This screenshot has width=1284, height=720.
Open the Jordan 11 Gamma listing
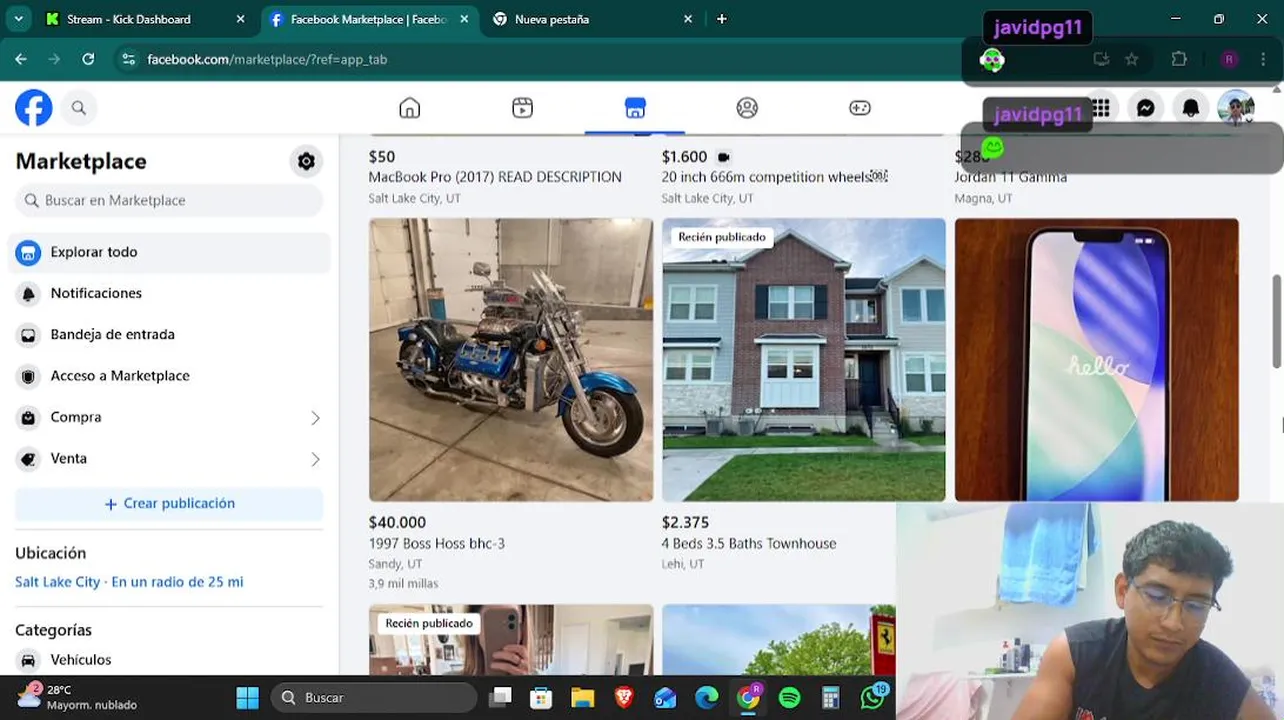pyautogui.click(x=1010, y=177)
